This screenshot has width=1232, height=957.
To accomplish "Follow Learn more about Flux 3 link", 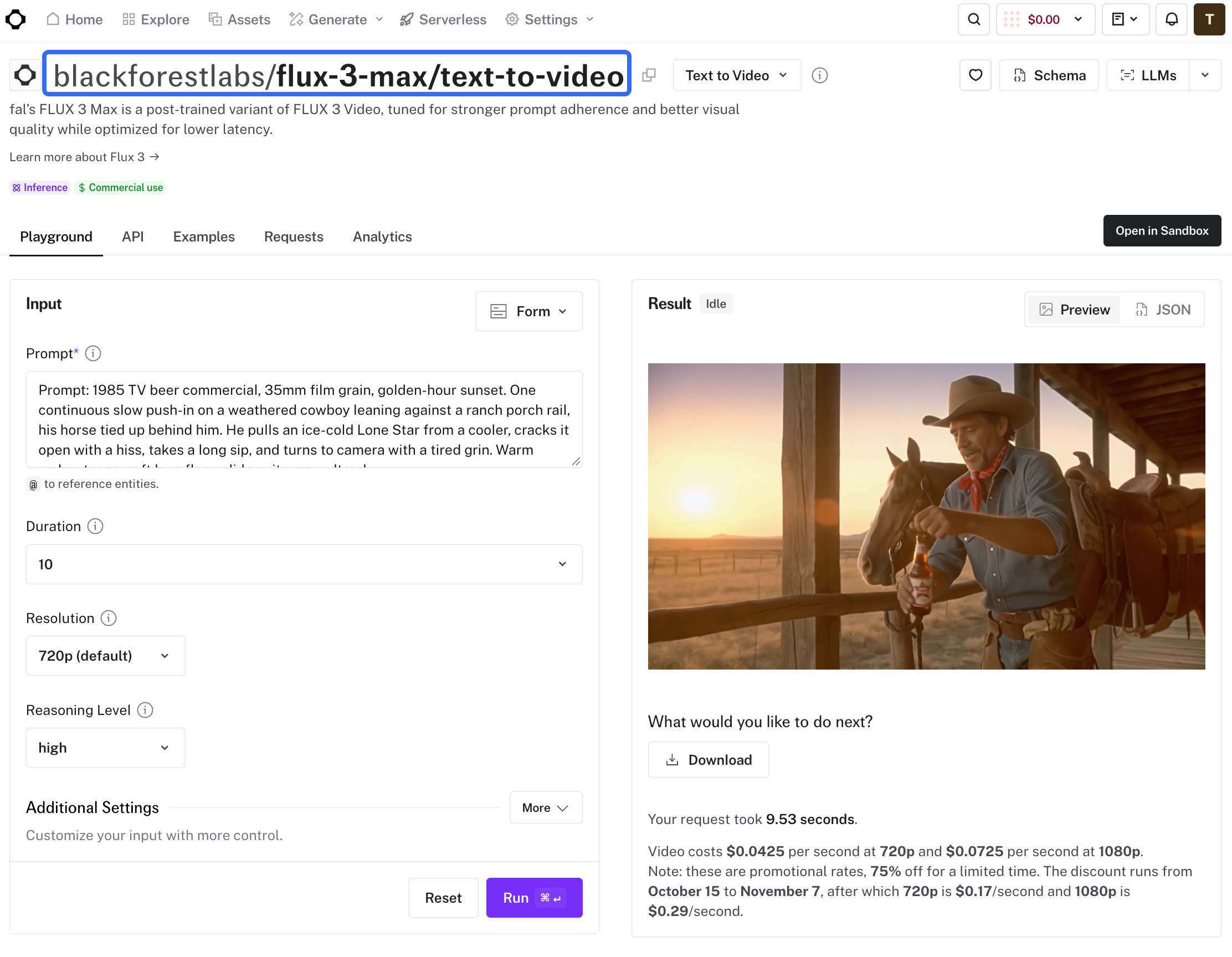I will [85, 157].
